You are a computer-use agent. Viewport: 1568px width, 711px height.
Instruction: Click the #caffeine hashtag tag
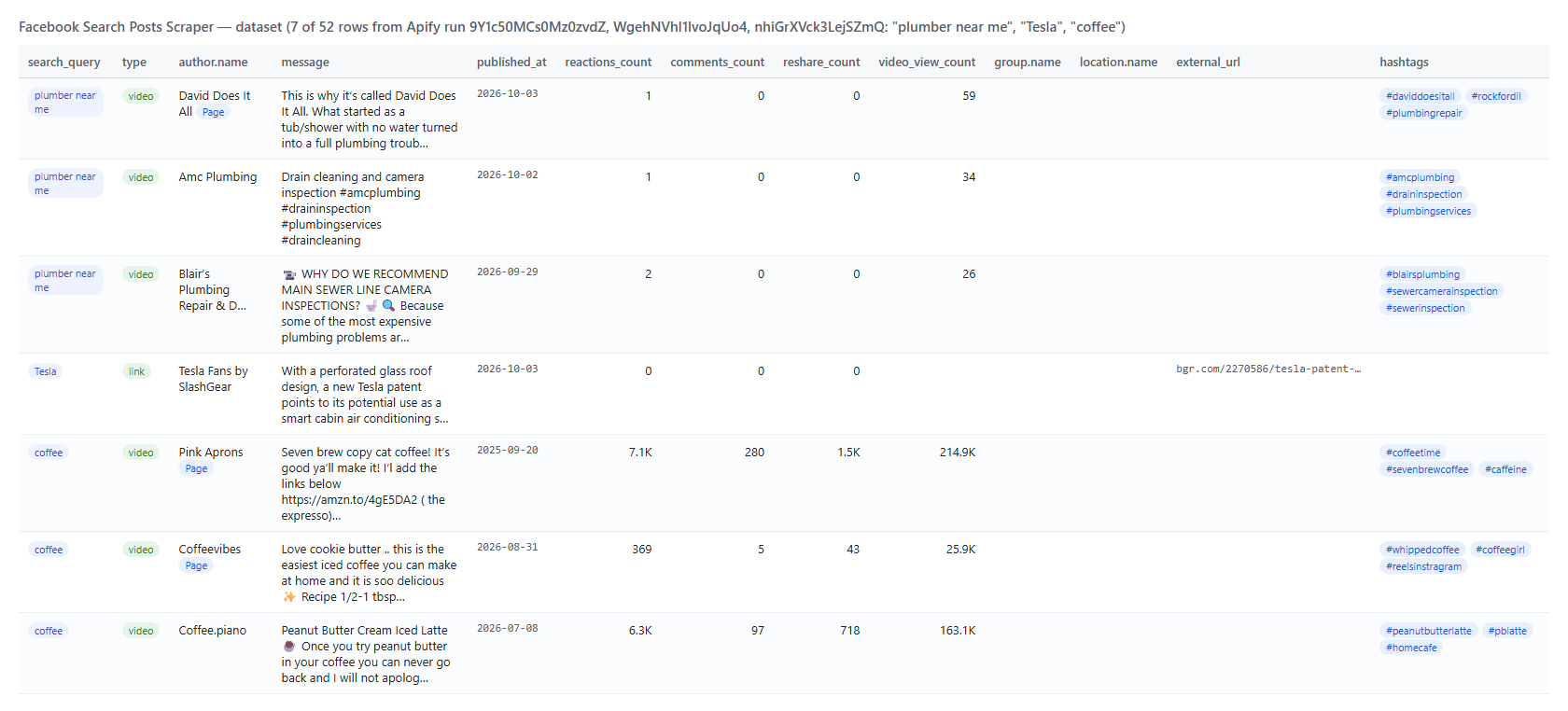click(1505, 469)
